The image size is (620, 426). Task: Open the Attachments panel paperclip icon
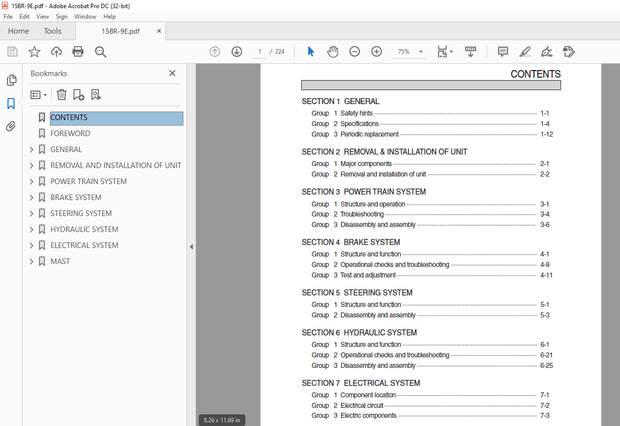tap(11, 127)
